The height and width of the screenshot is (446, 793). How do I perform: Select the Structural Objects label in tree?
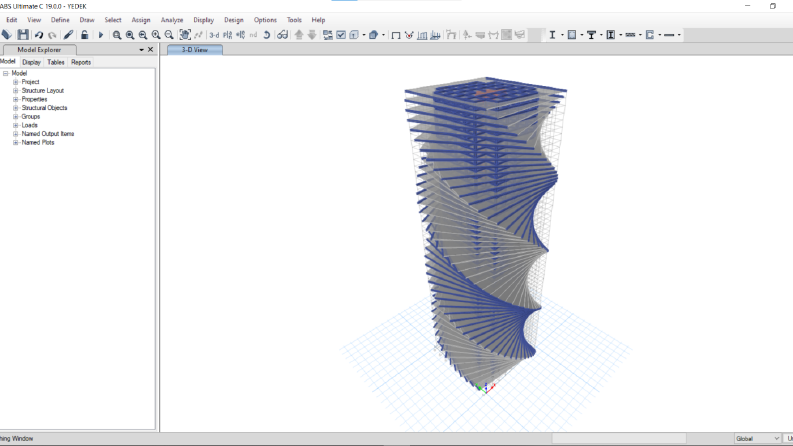tap(44, 108)
